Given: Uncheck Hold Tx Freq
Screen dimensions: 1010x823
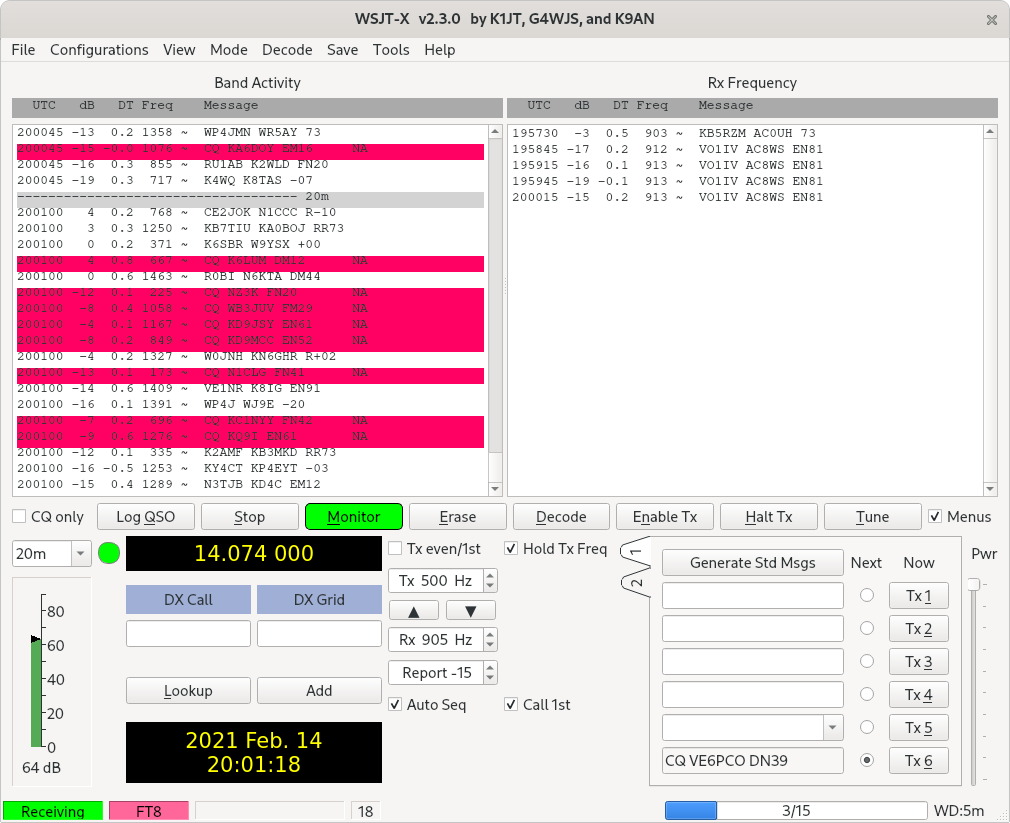Looking at the screenshot, I should (x=511, y=549).
